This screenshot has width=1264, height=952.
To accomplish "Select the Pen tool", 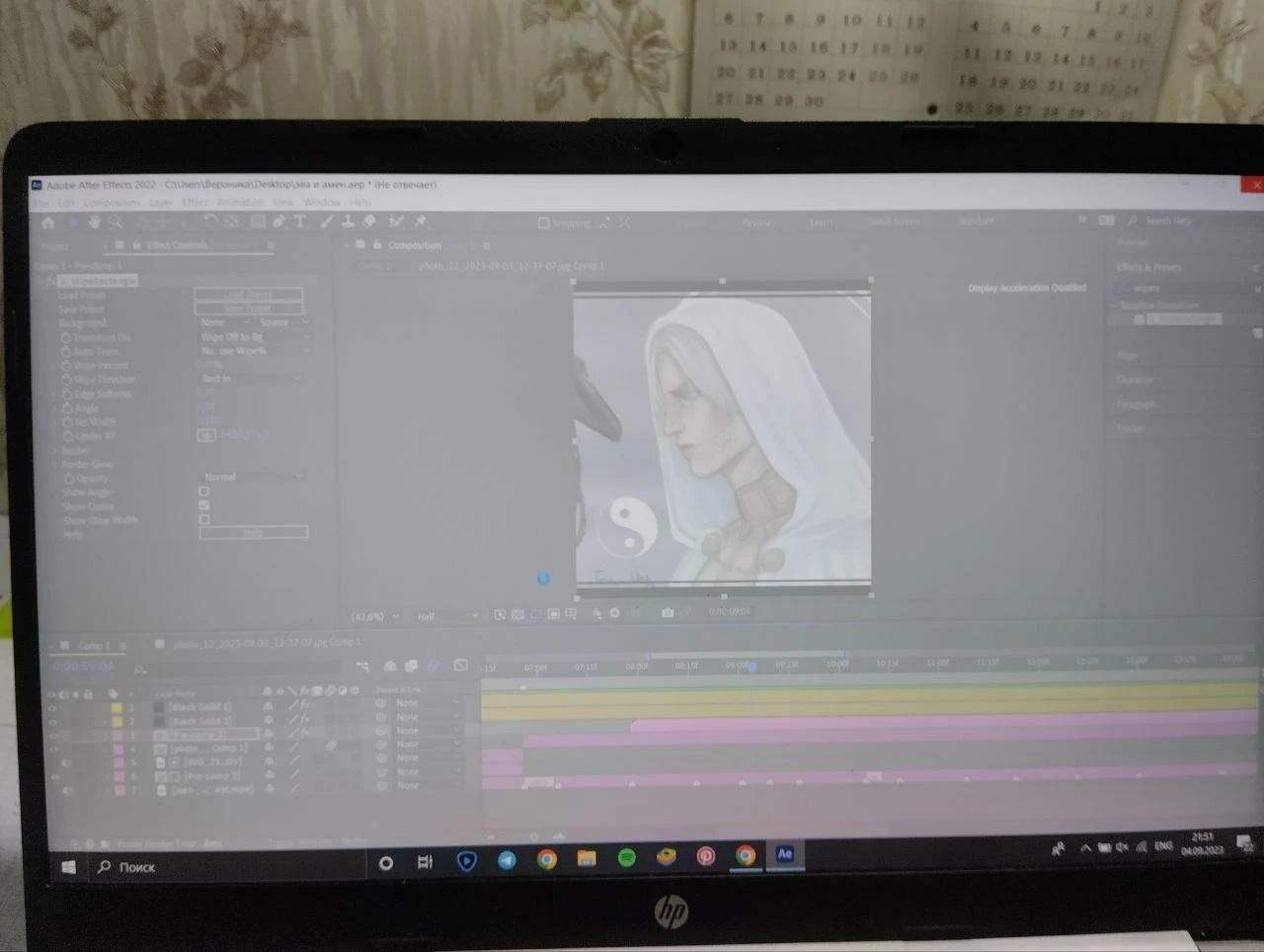I will click(278, 222).
